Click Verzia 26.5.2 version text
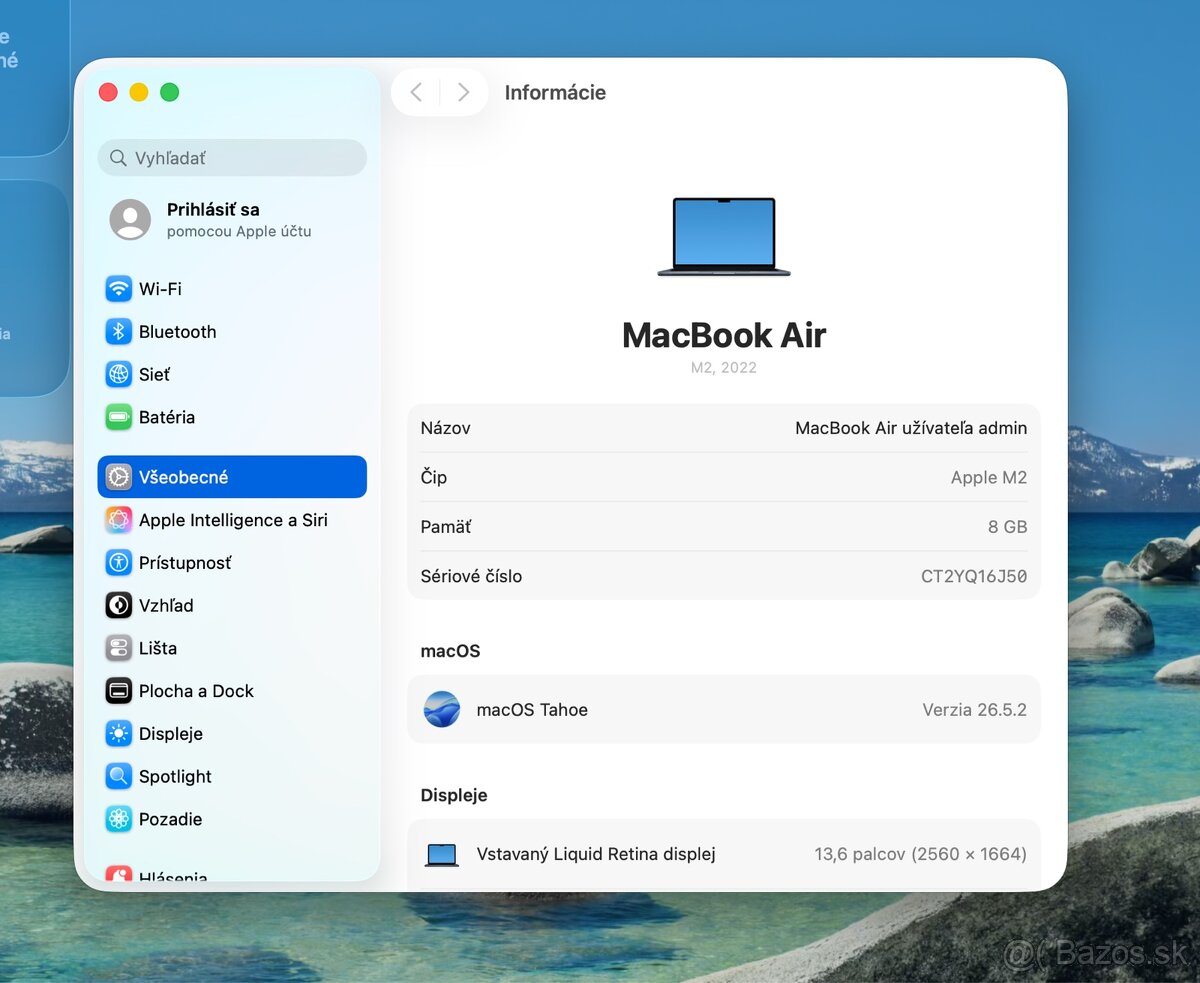1200x983 pixels. pos(974,710)
